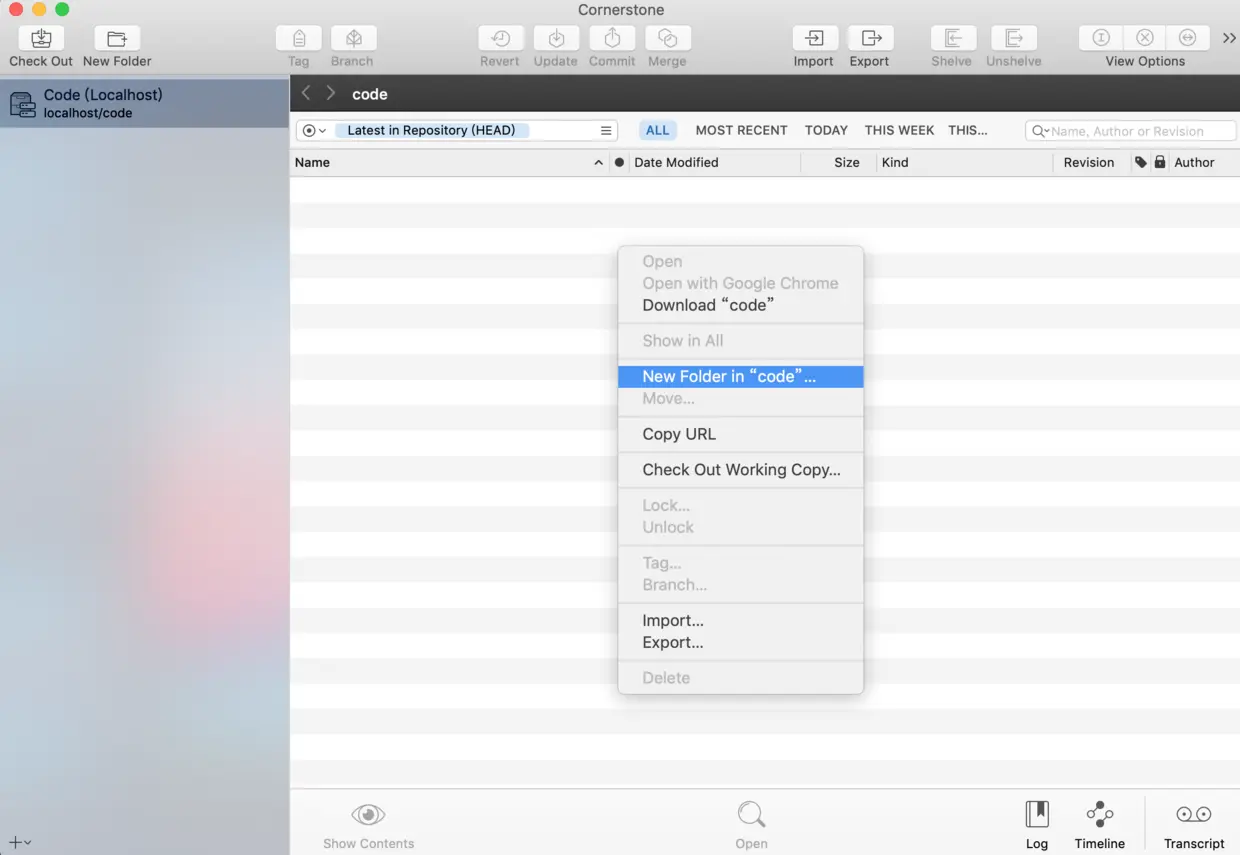Screen dimensions: 1240x855
Task: Open the revision list menu icon
Action: pos(606,130)
